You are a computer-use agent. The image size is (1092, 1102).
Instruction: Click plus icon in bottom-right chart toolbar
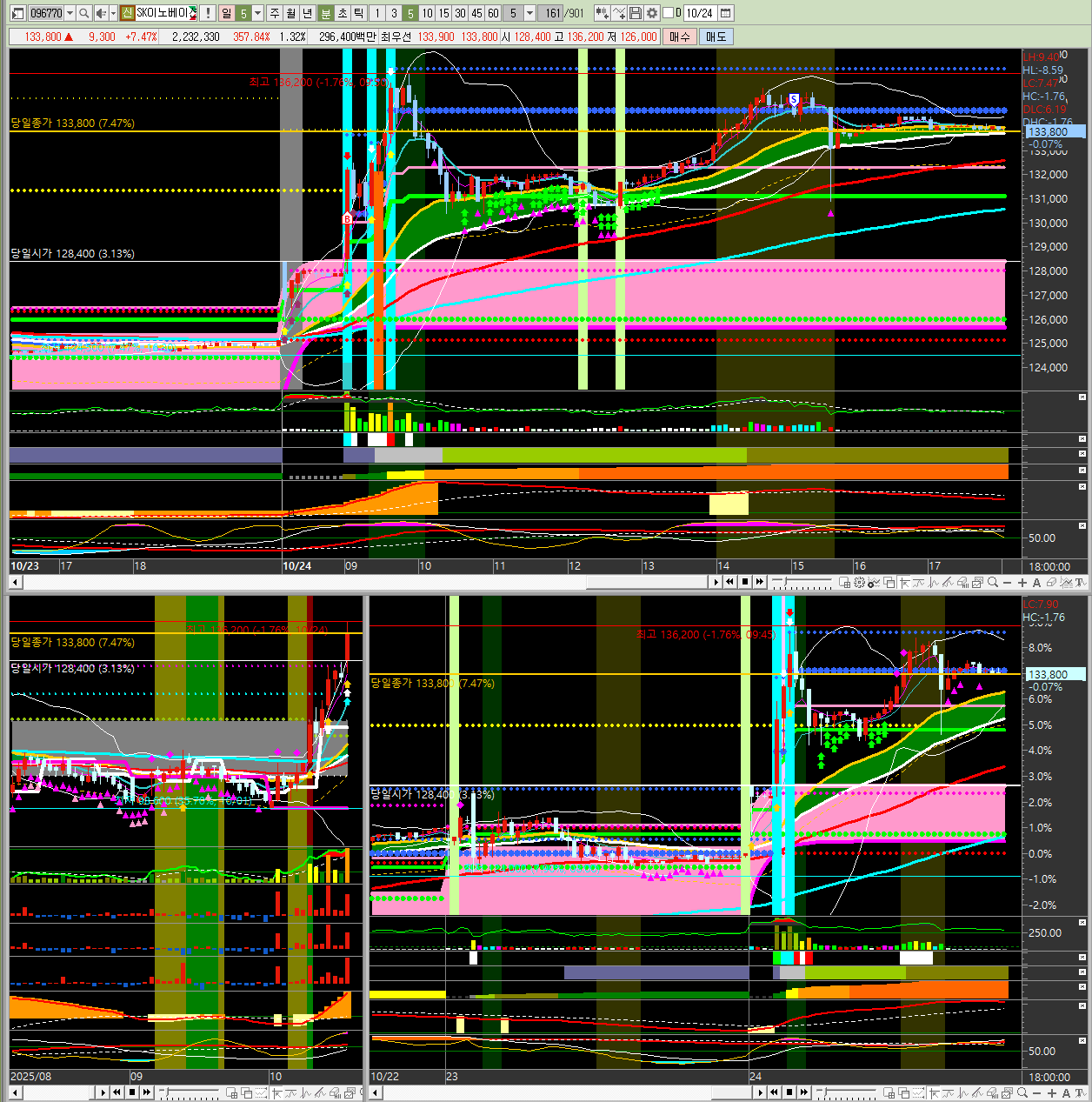pos(1052,1092)
